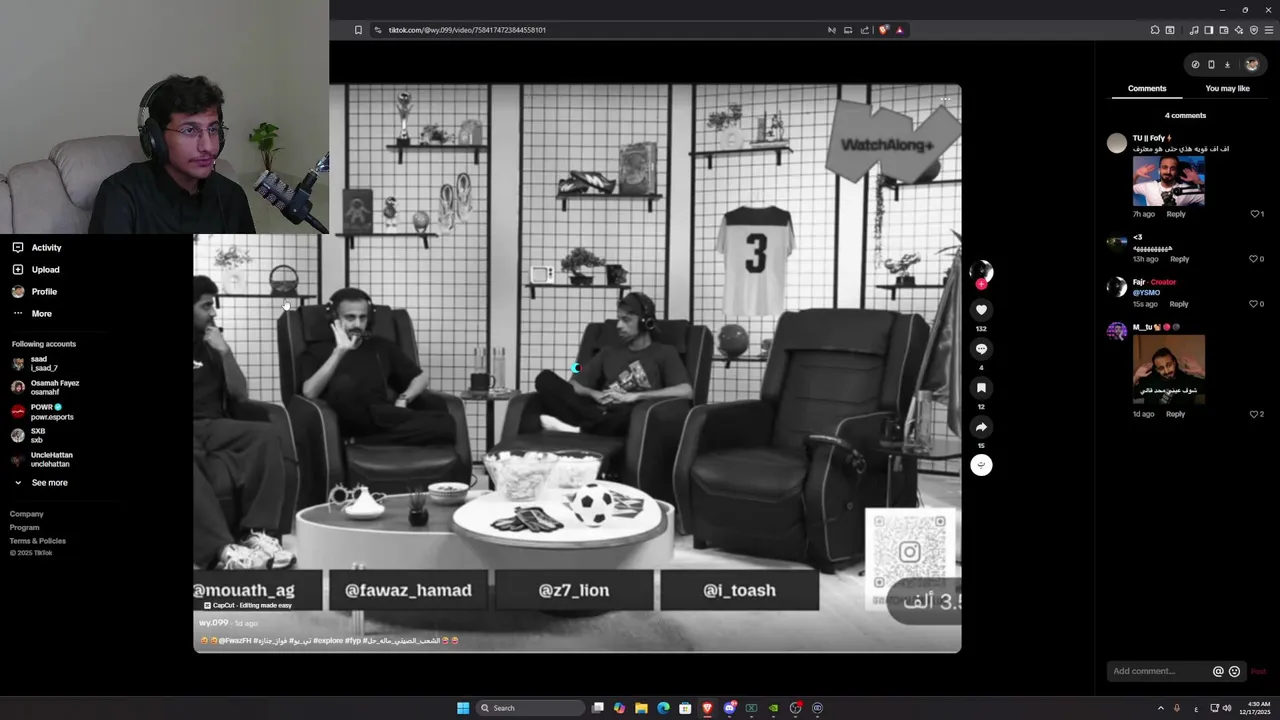Screen dimensions: 1280x720
Task: Click the download icon above the comments
Action: [1227, 65]
